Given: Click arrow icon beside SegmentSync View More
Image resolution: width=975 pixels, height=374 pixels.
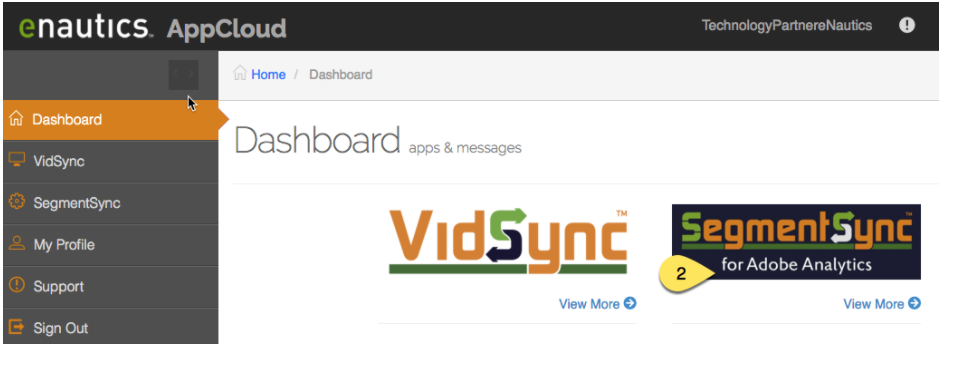Looking at the screenshot, I should click(x=914, y=303).
